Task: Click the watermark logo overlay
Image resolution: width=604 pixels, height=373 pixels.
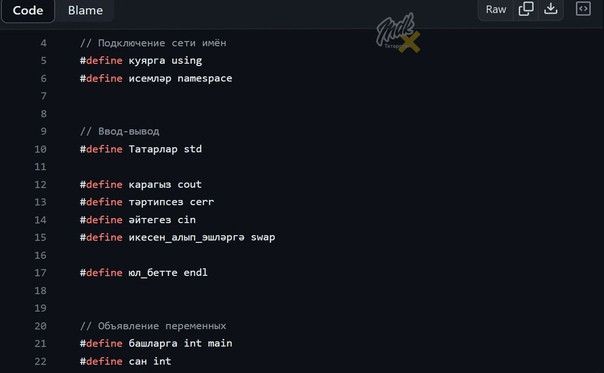Action: coord(398,33)
